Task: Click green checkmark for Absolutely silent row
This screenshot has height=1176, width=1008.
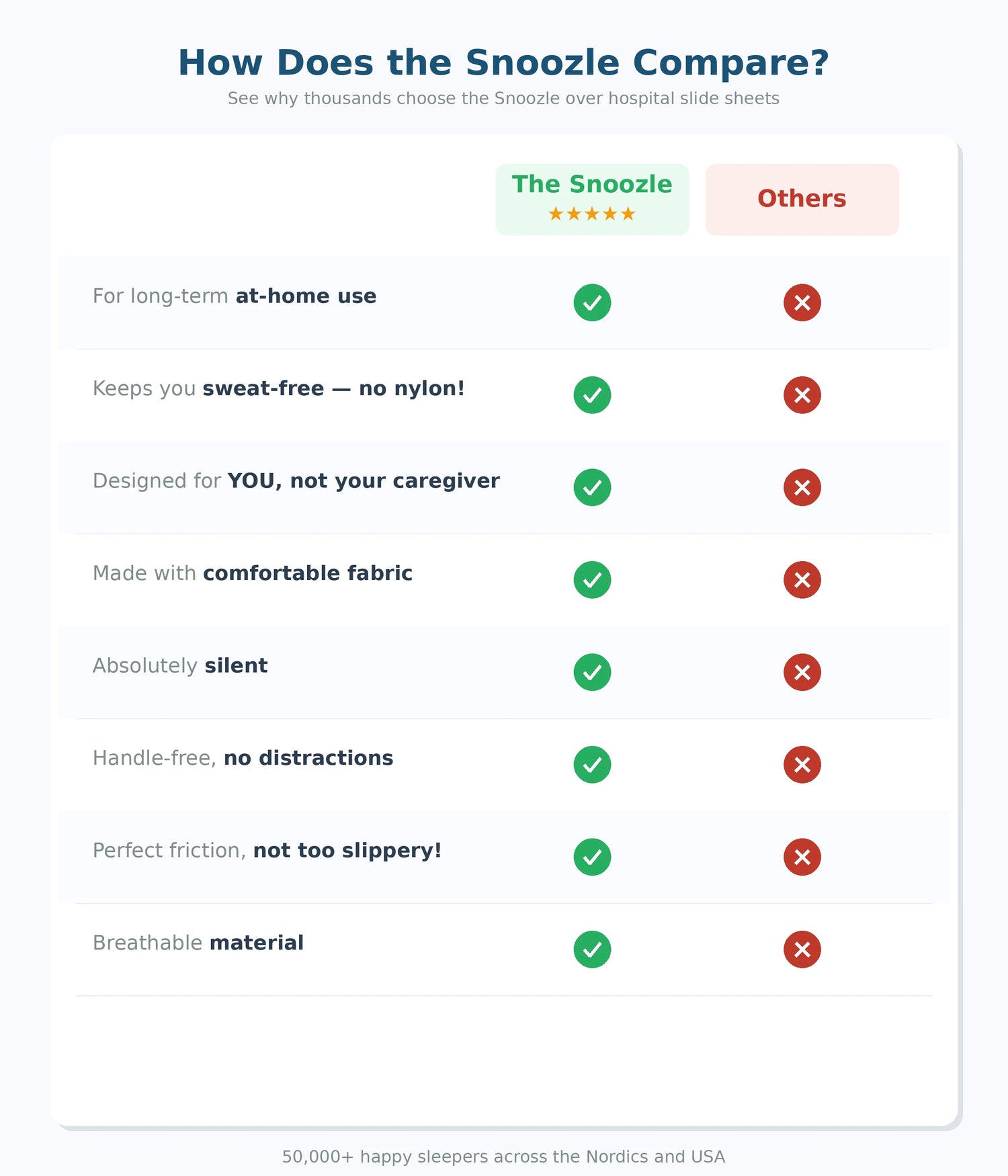Action: [592, 672]
